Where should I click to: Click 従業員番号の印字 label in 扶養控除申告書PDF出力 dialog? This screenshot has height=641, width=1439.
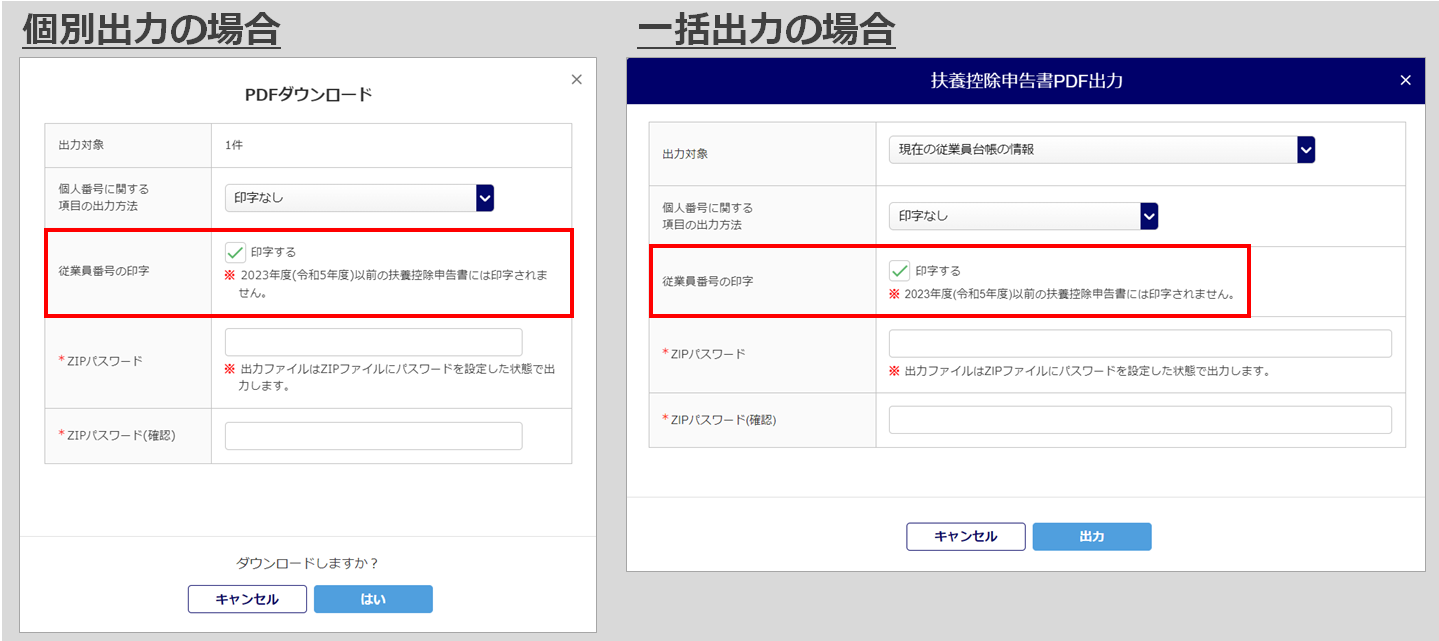(708, 281)
